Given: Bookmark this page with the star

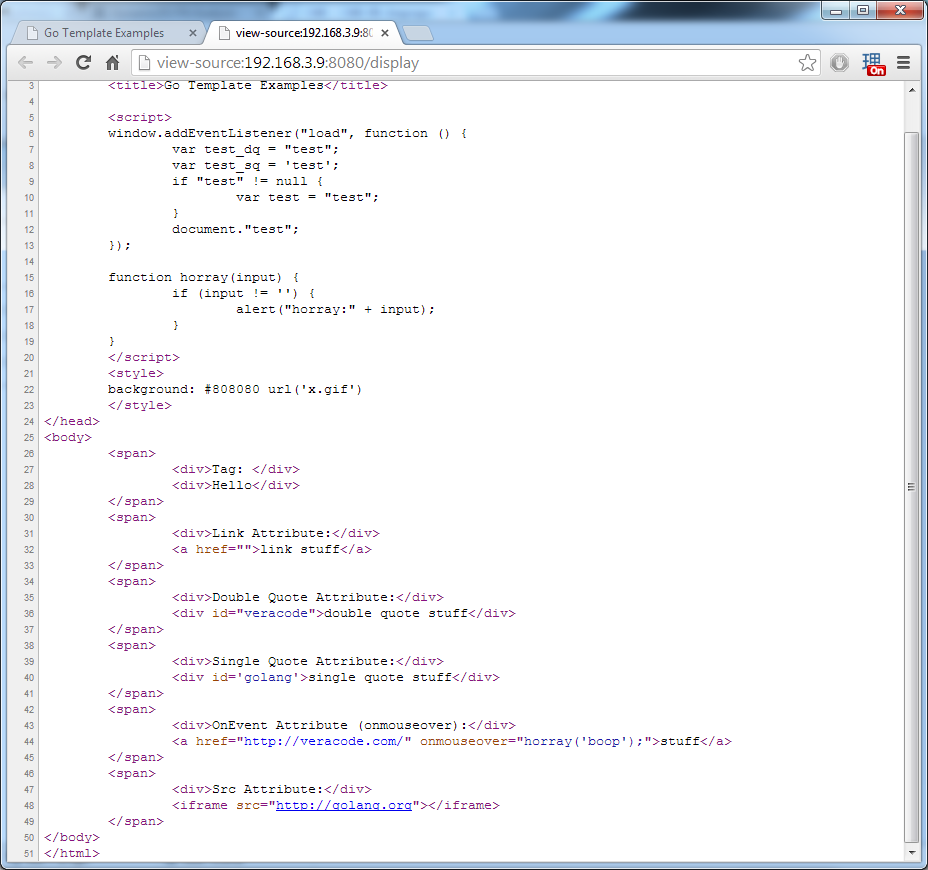Looking at the screenshot, I should point(807,63).
